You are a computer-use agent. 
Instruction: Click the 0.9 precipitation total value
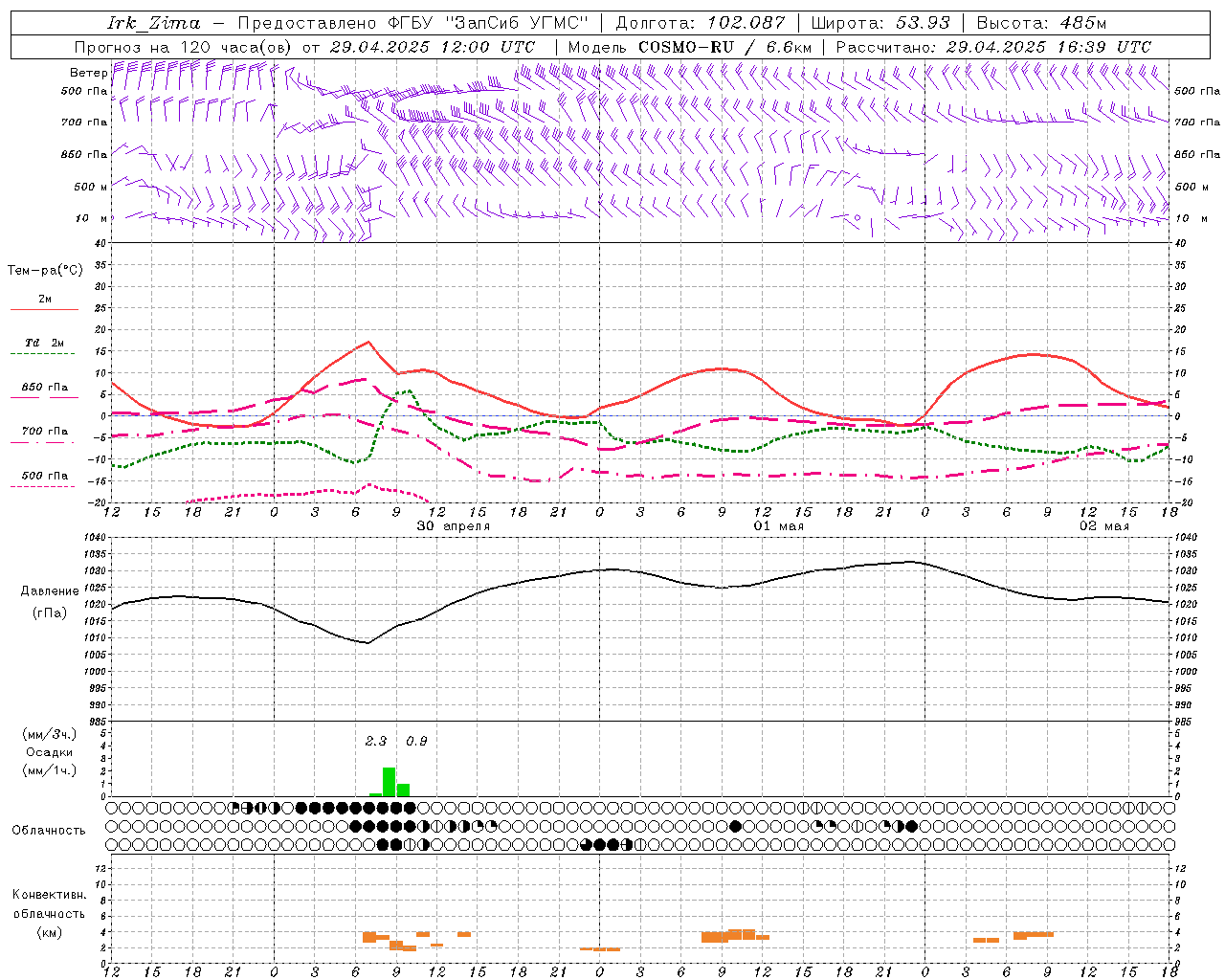click(416, 741)
